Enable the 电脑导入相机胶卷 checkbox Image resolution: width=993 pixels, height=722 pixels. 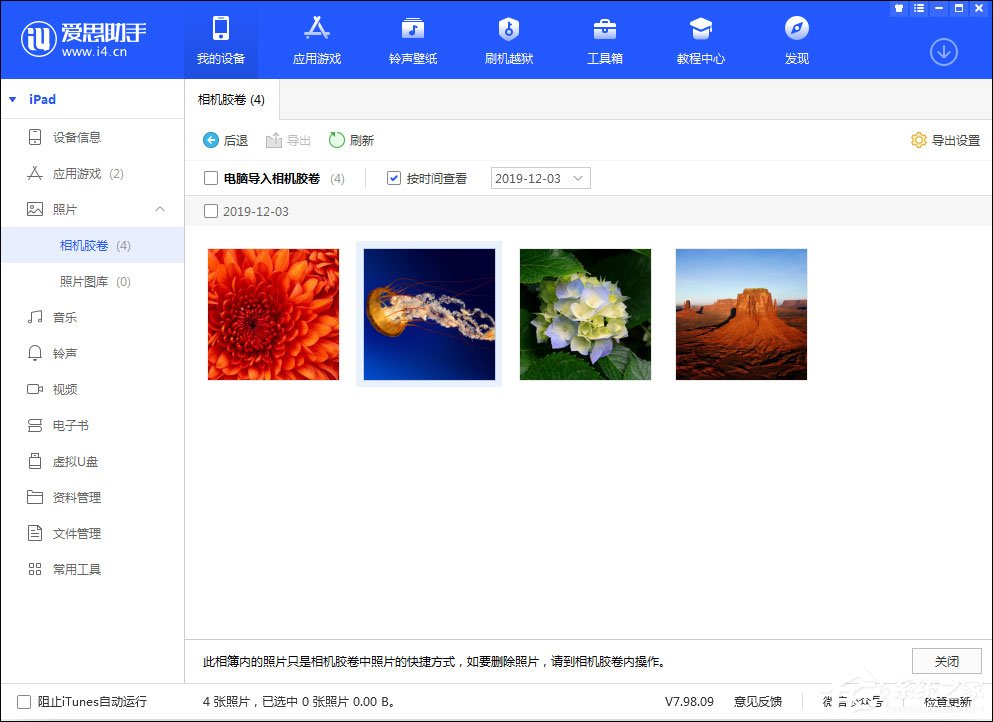pos(211,178)
